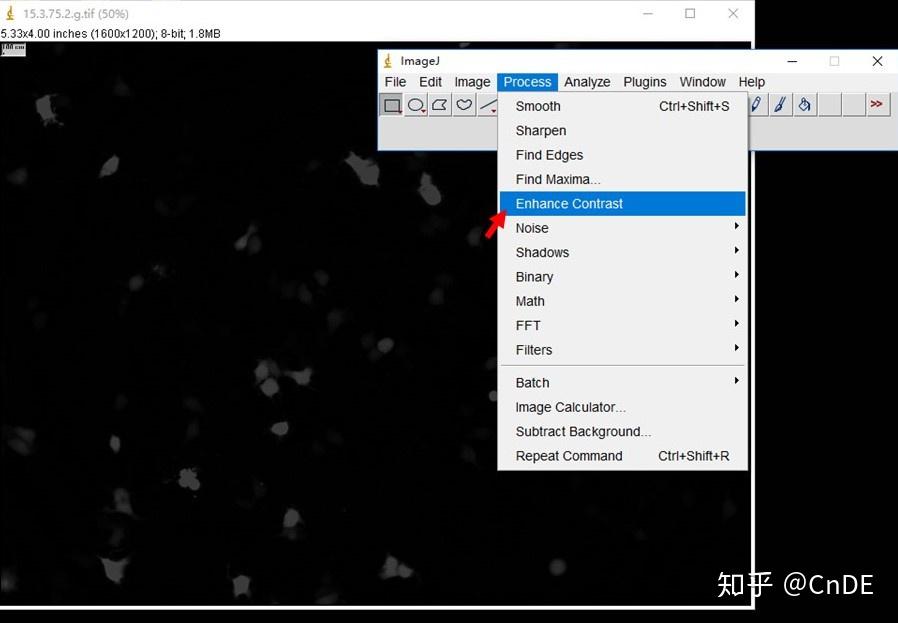Select the Paintbrush tool

781,104
